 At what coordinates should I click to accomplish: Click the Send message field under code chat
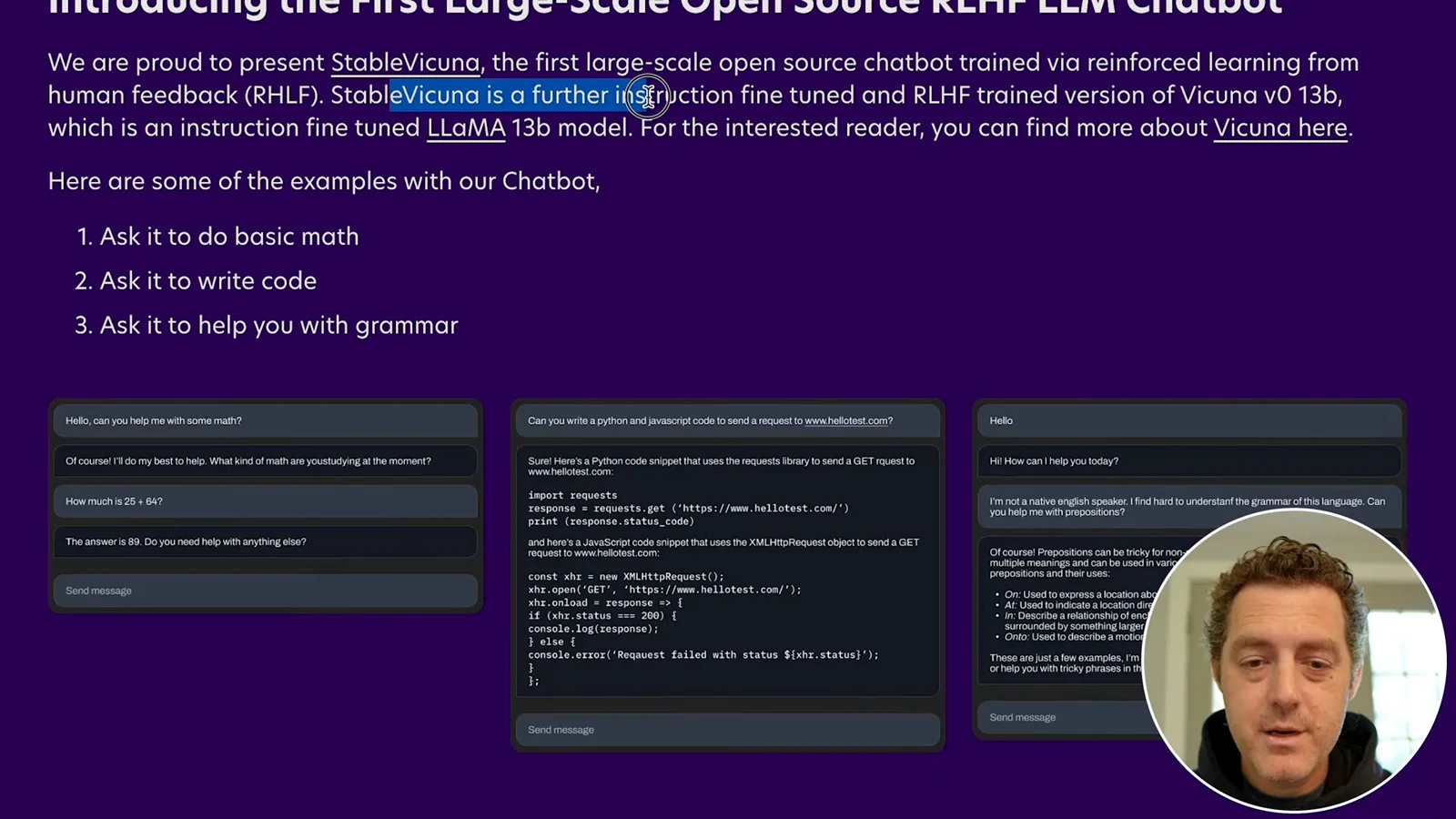(727, 730)
